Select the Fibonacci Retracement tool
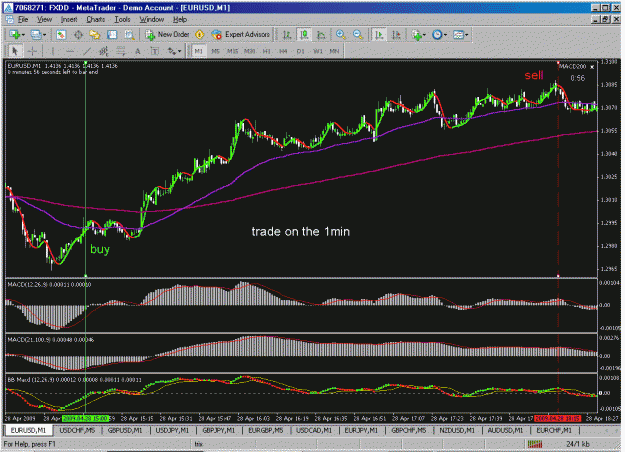Screen dimensions: 625x452 pos(121,51)
